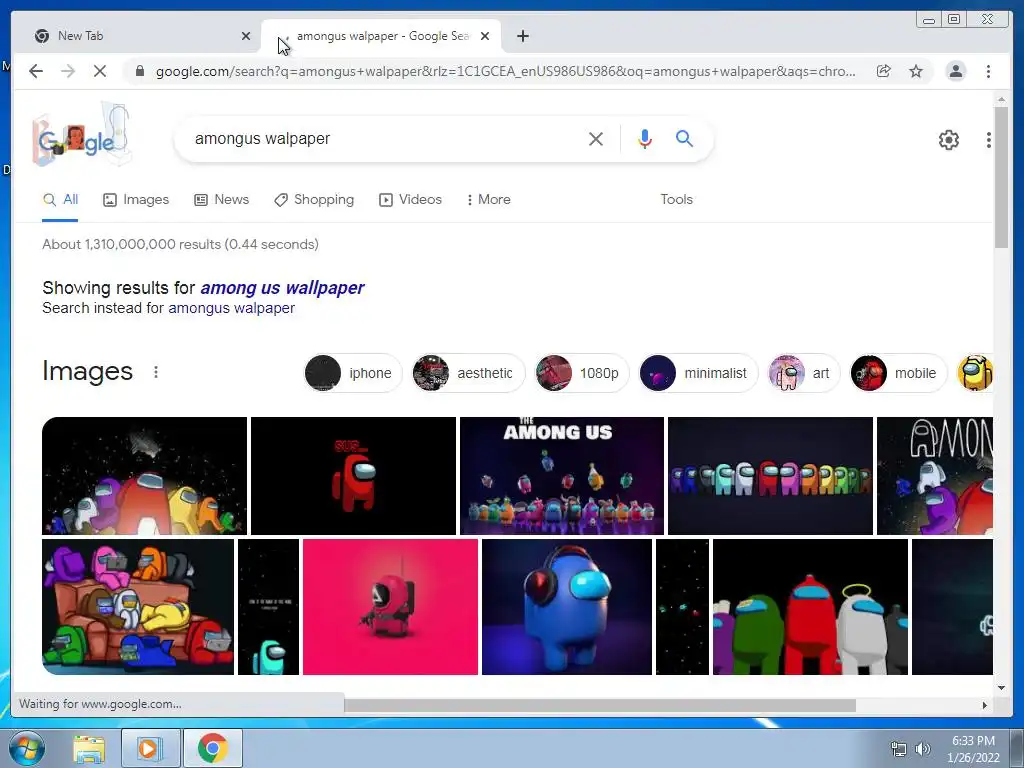Stop loading the current page
1024x768 pixels.
pos(100,71)
